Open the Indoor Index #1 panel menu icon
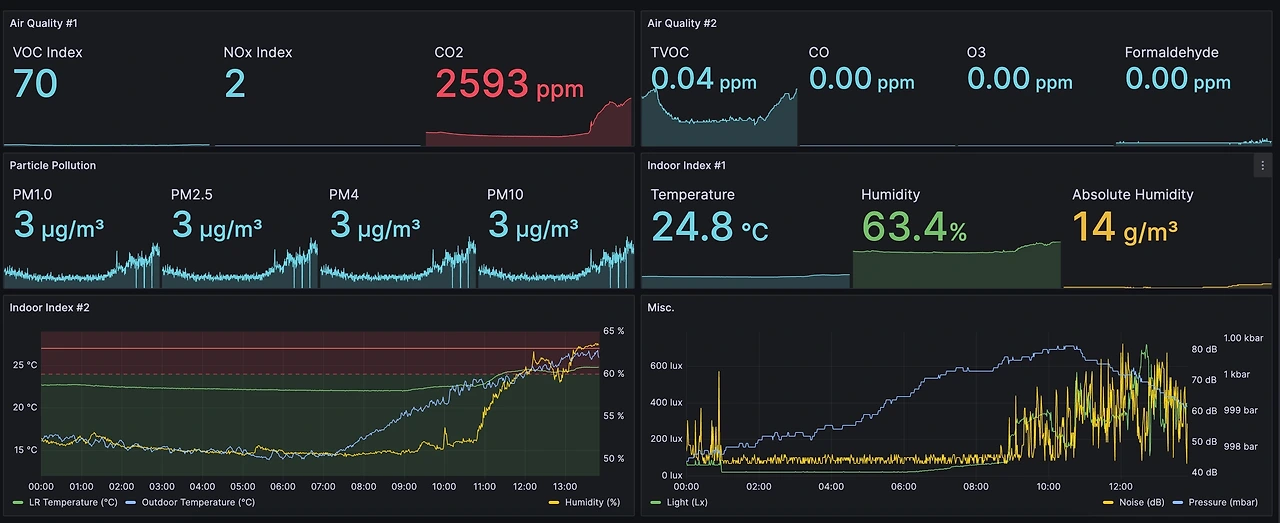 point(1263,165)
